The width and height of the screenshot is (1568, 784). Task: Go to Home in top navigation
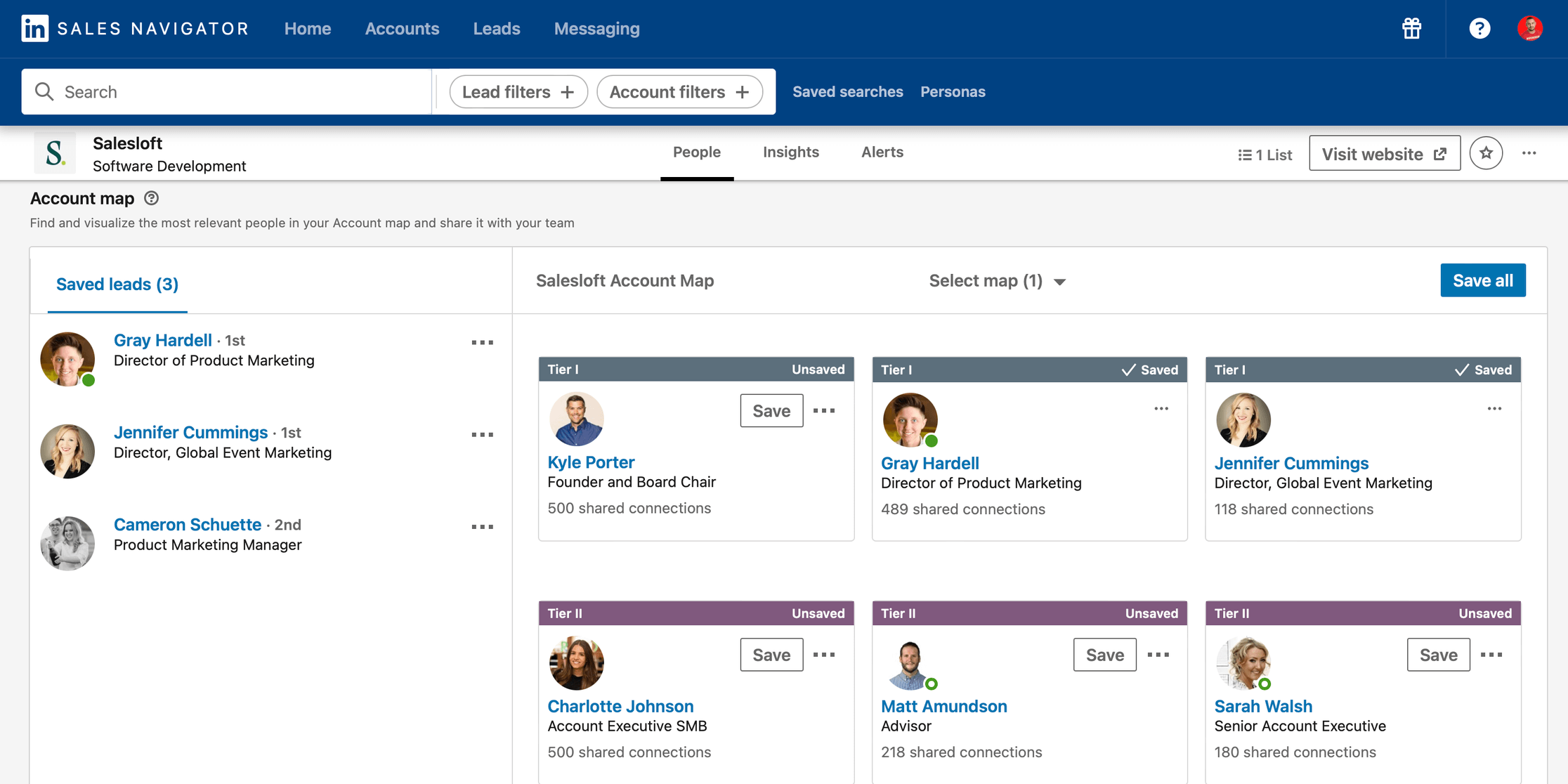[x=308, y=28]
